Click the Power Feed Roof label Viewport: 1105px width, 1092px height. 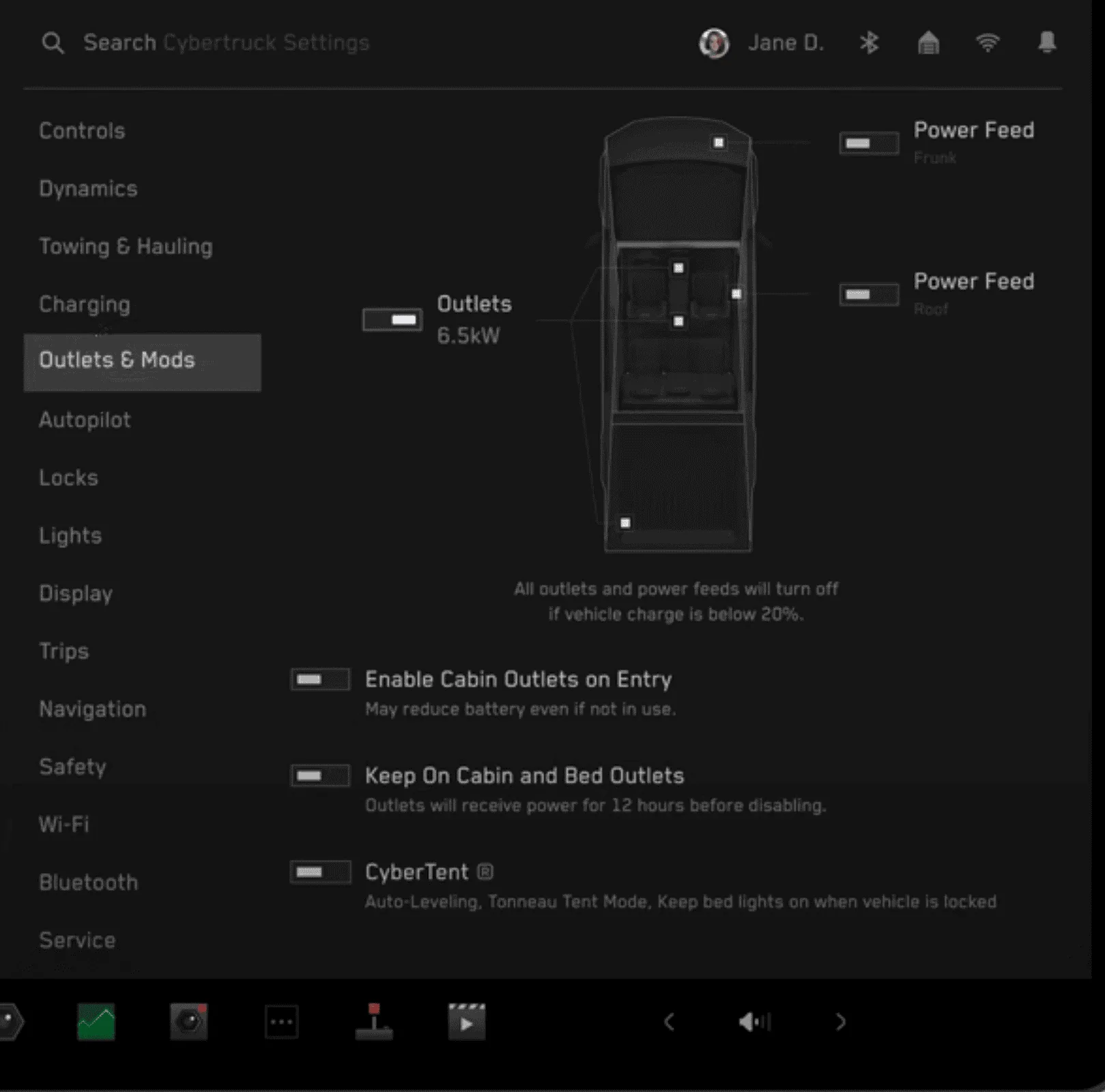974,293
